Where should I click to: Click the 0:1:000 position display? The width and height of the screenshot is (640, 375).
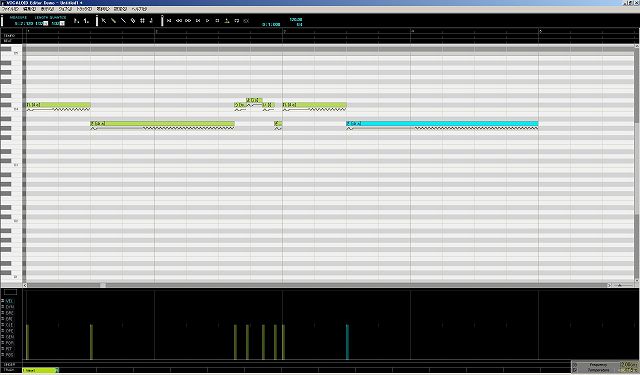coord(271,24)
